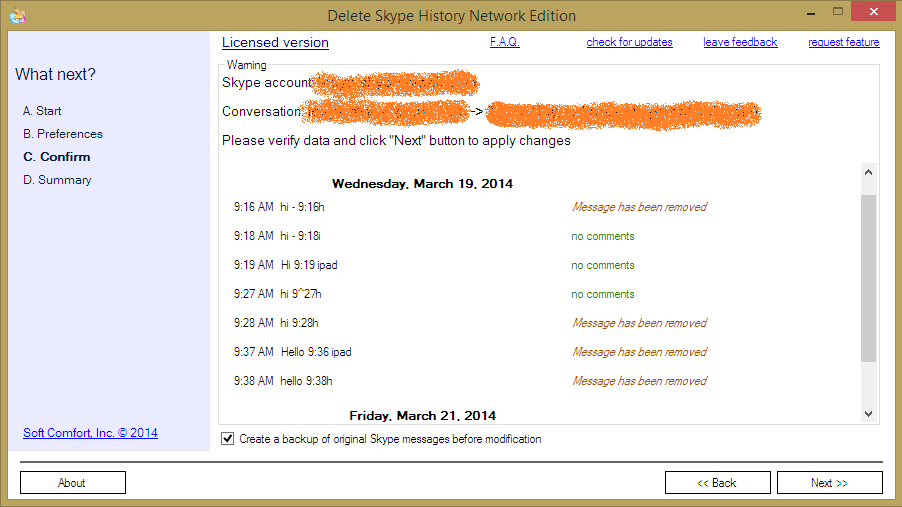
Task: Uncheck Create a backup of original messages
Action: (x=228, y=439)
